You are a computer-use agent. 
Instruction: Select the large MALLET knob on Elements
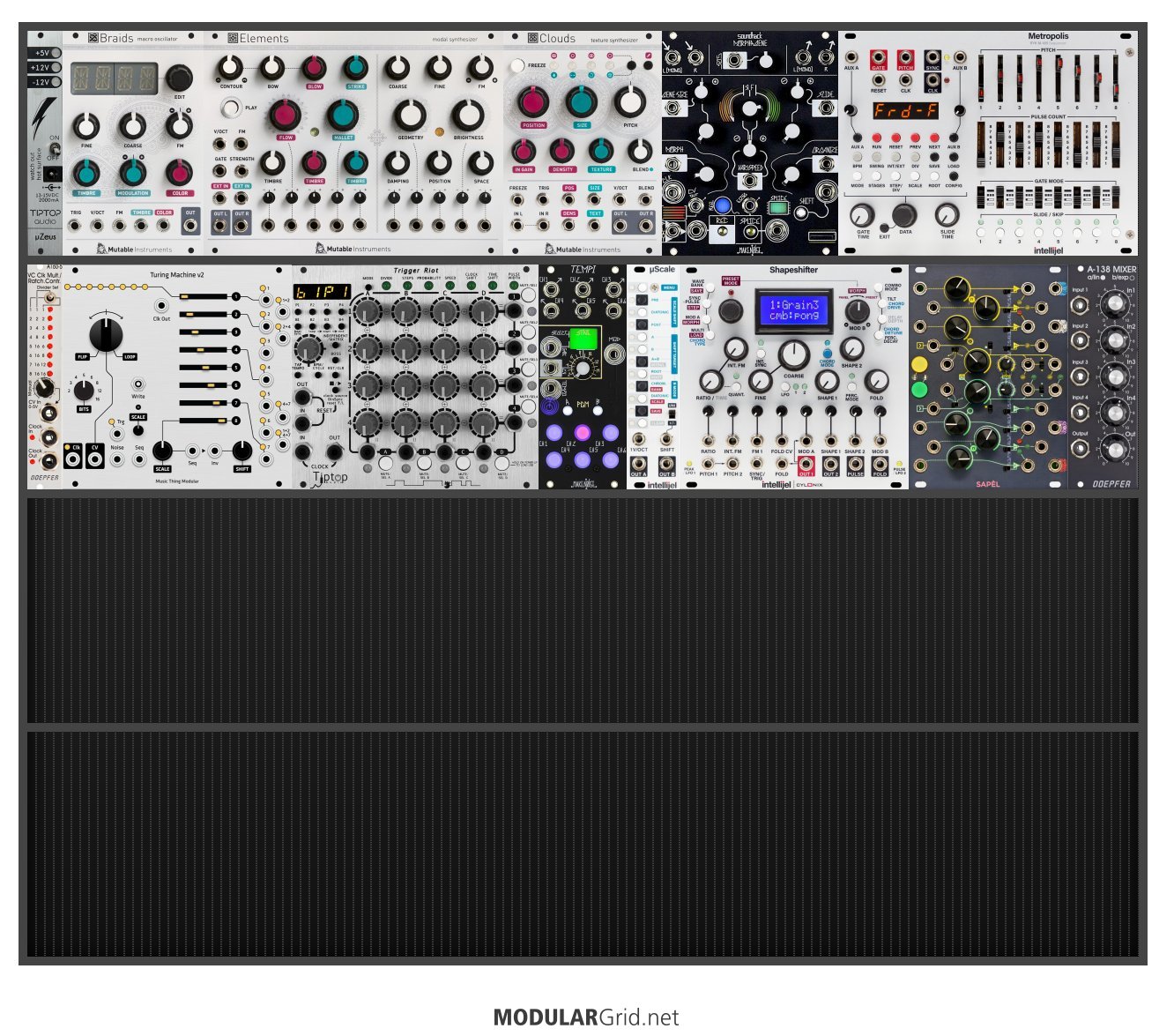click(343, 116)
